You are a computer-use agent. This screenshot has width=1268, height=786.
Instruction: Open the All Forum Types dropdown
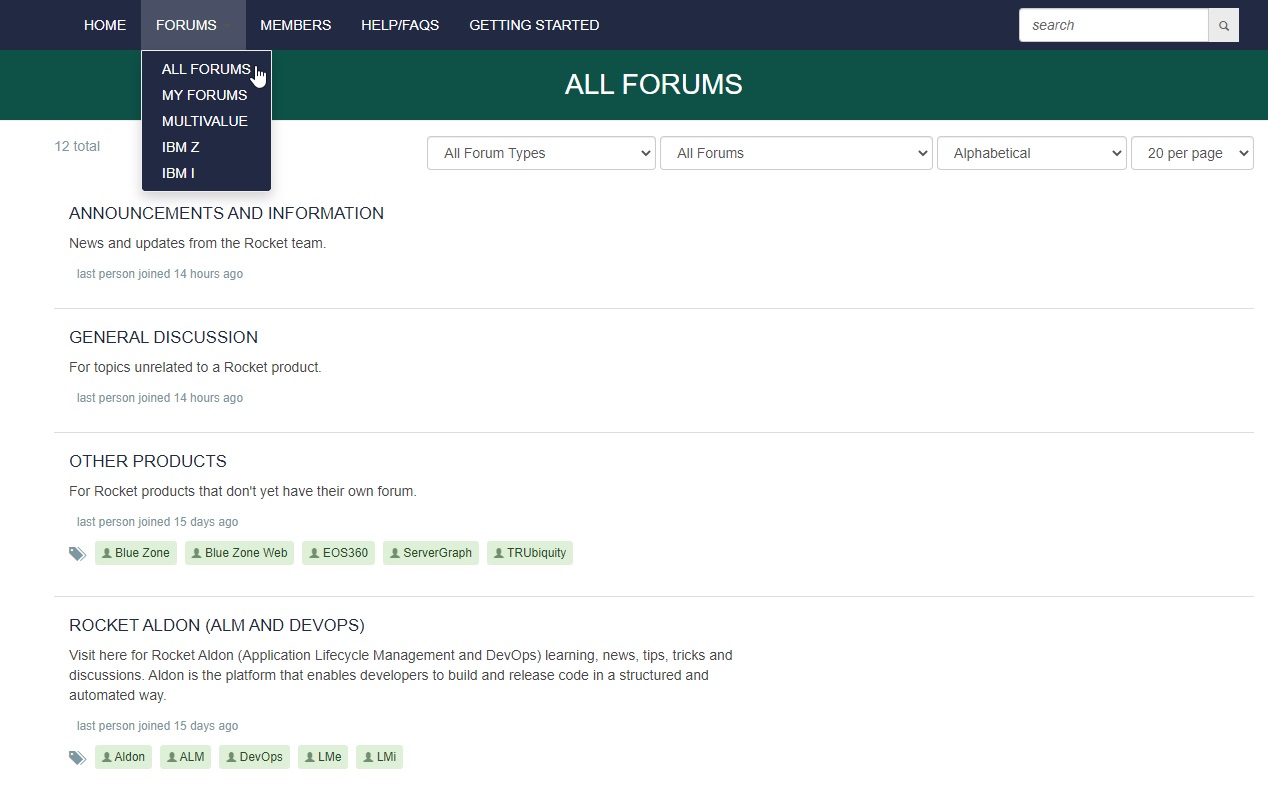coord(541,153)
